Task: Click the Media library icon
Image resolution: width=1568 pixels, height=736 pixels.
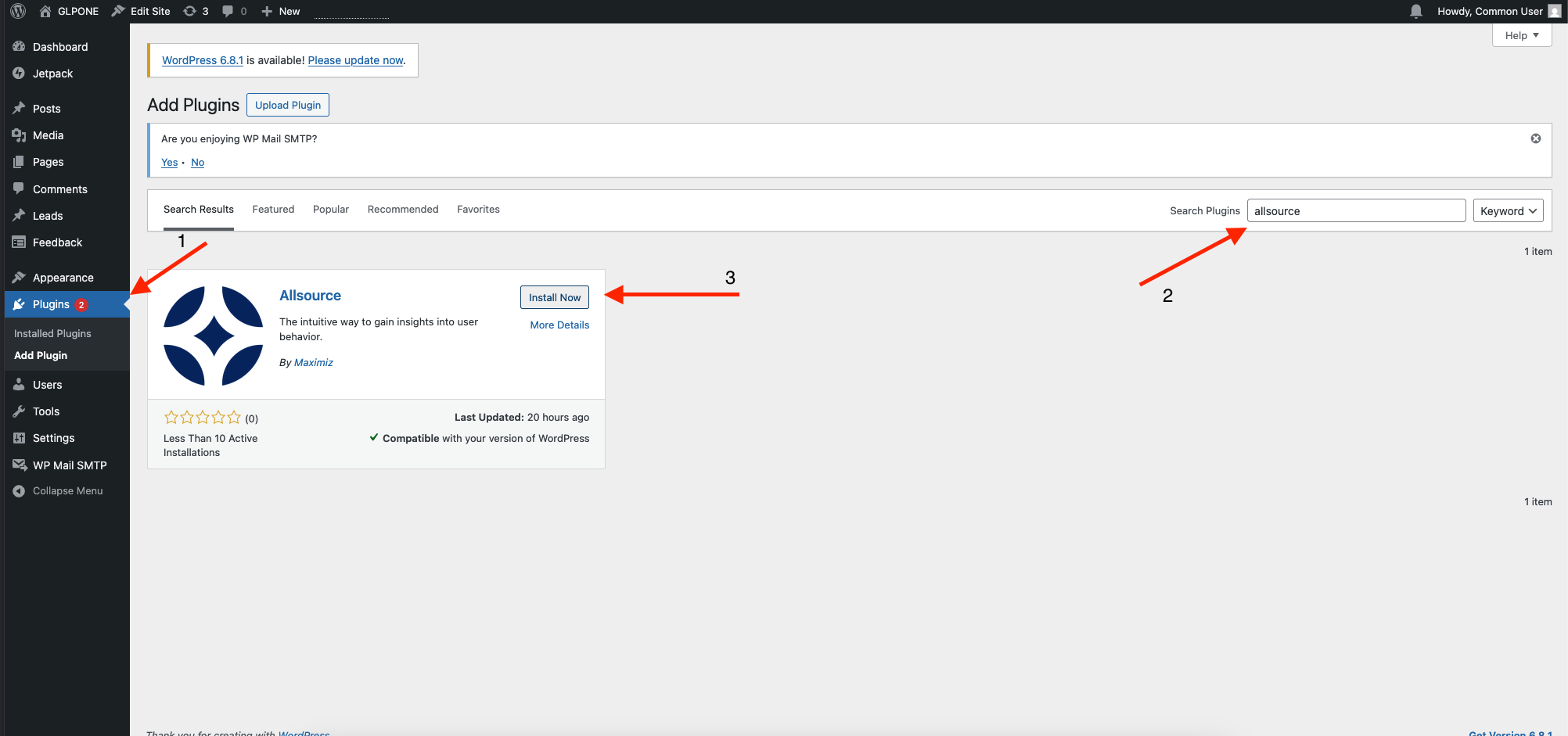Action: [19, 135]
